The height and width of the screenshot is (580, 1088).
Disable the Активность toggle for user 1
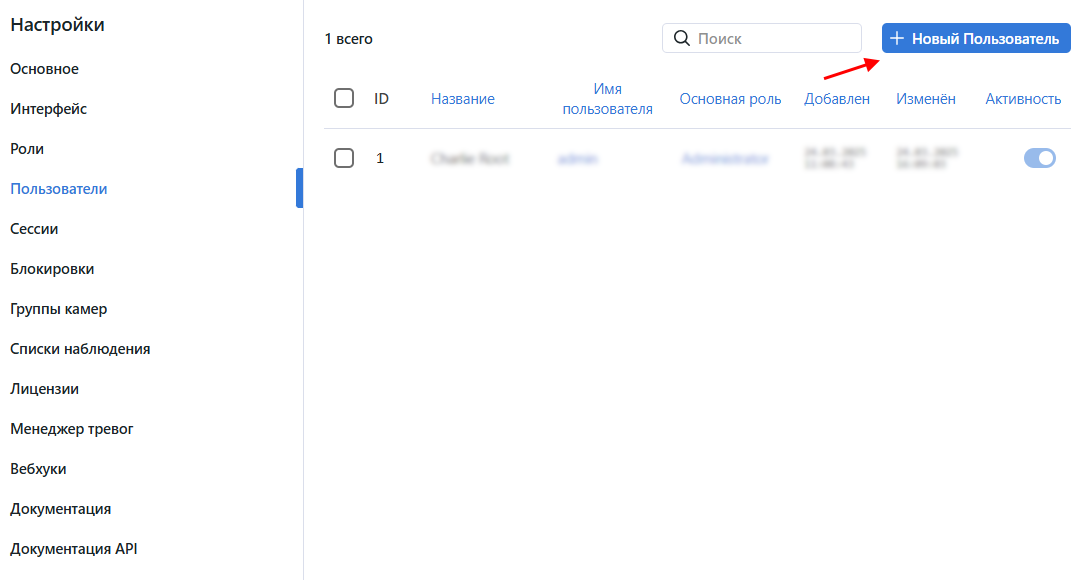coord(1040,157)
